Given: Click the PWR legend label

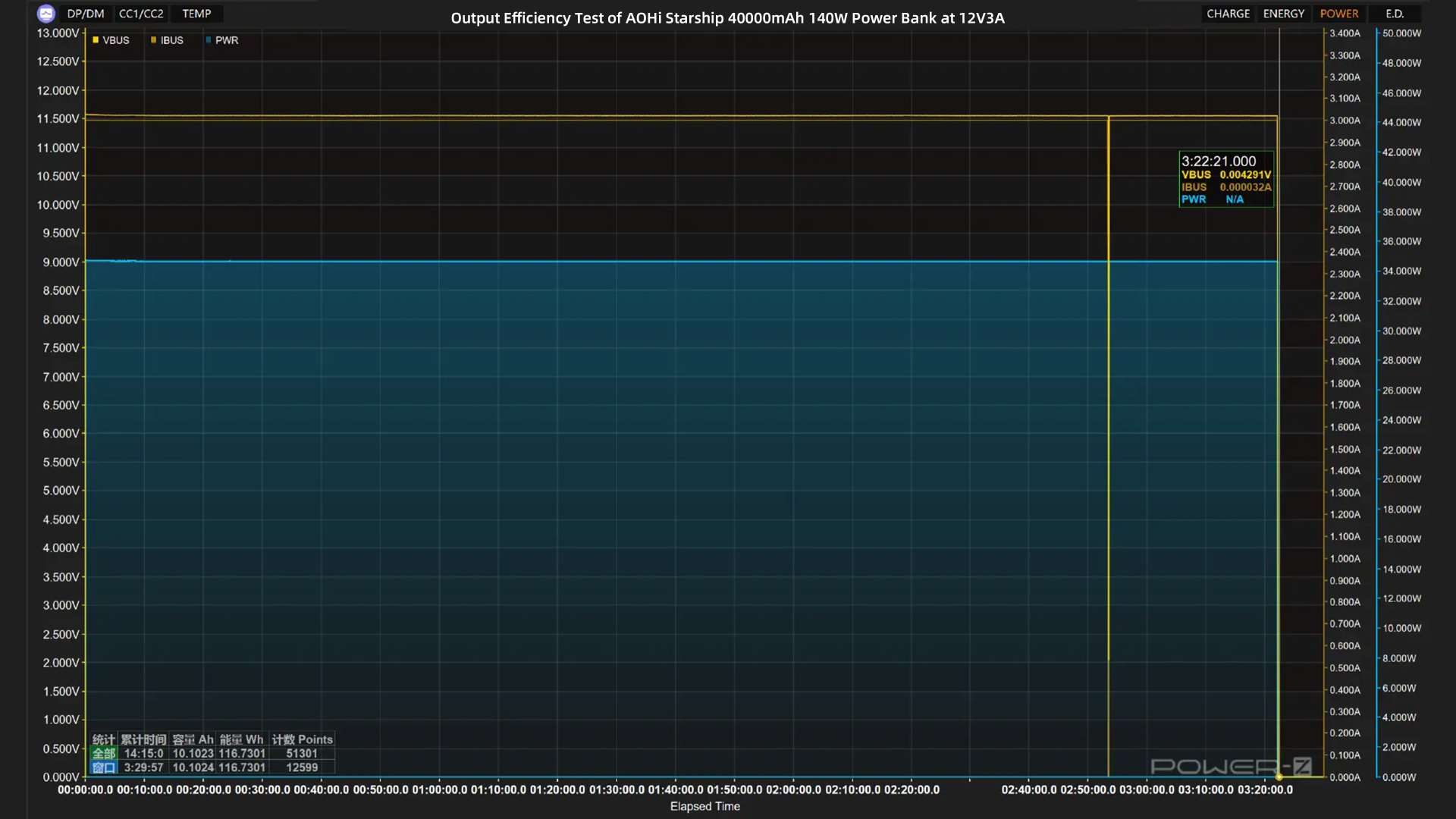Looking at the screenshot, I should (227, 40).
